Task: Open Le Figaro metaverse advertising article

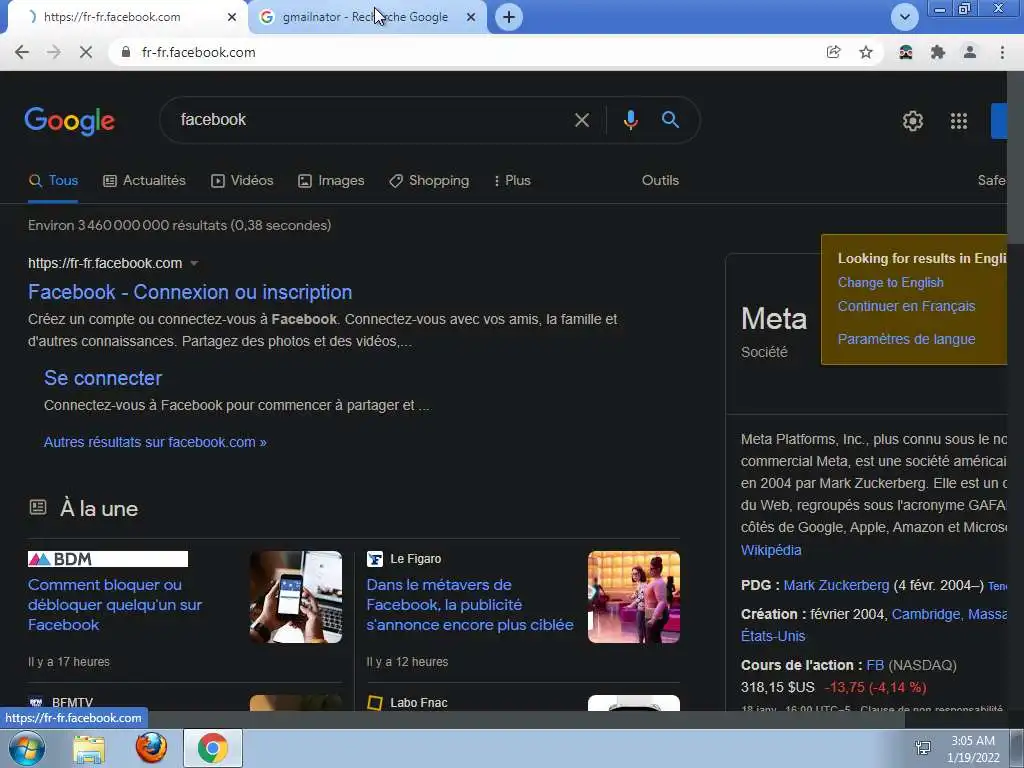Action: tap(470, 605)
